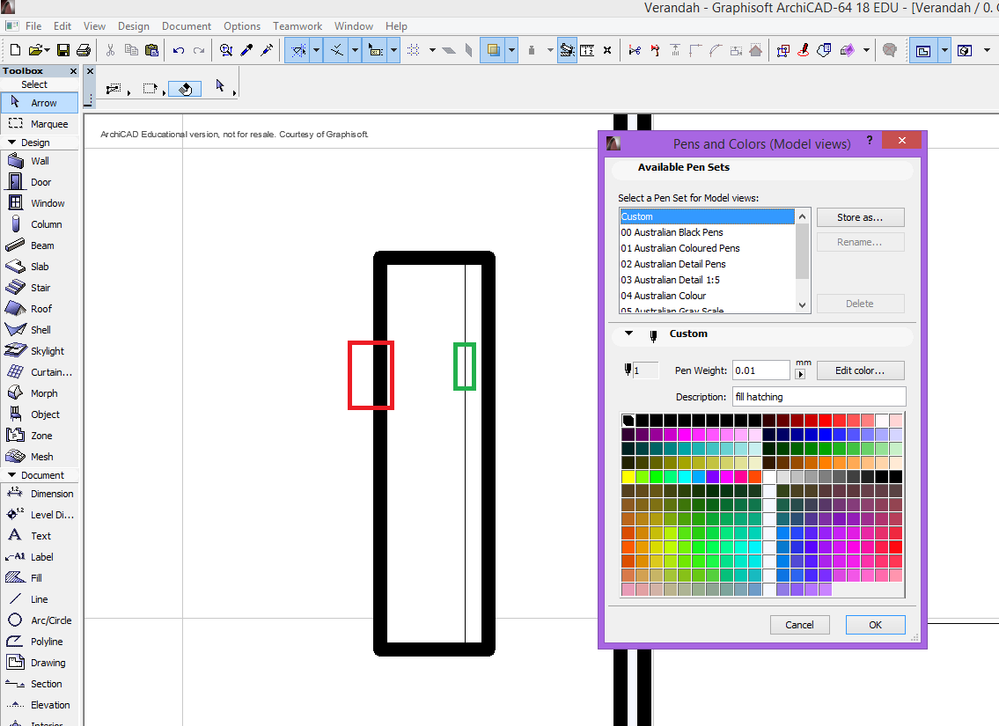Open the Options menu
The height and width of the screenshot is (726, 999).
click(242, 26)
